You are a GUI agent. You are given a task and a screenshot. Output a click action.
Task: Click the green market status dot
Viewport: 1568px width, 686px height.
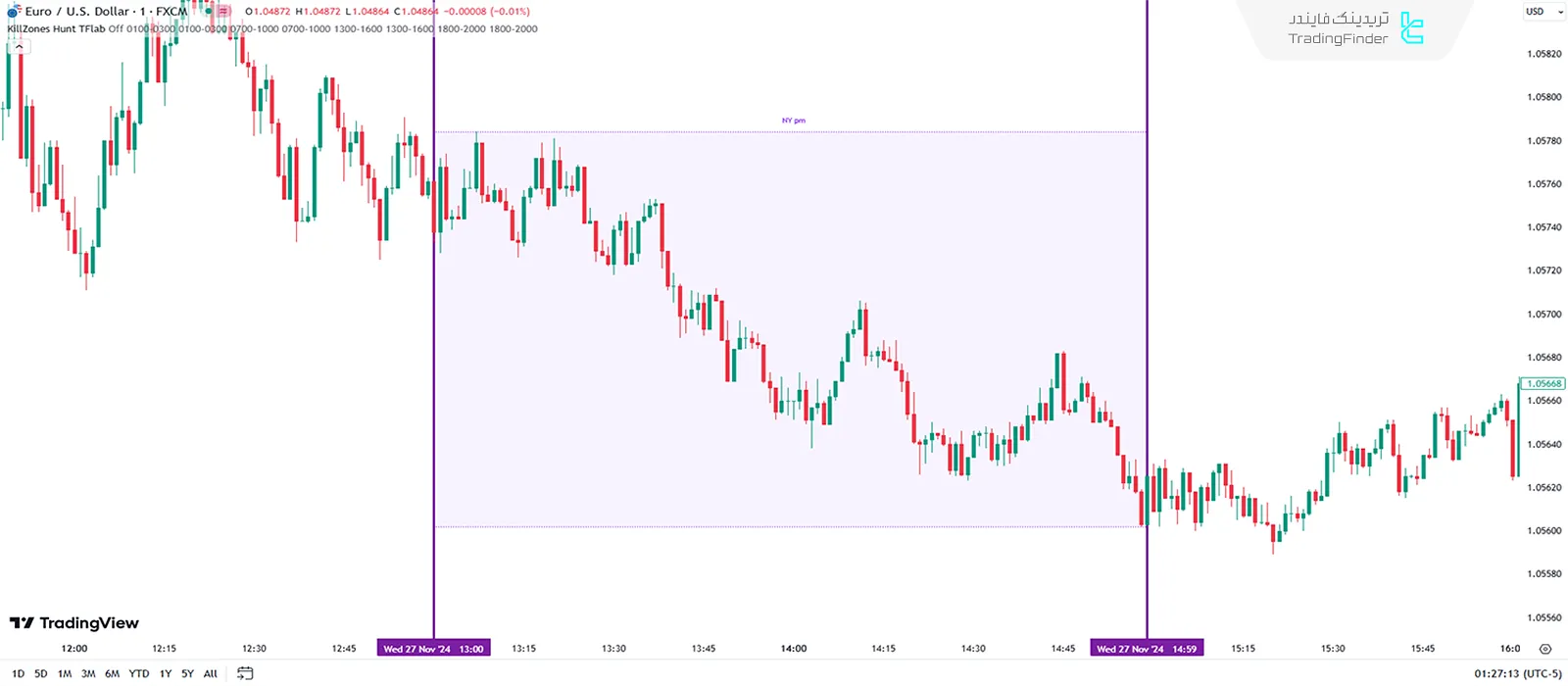tap(208, 12)
